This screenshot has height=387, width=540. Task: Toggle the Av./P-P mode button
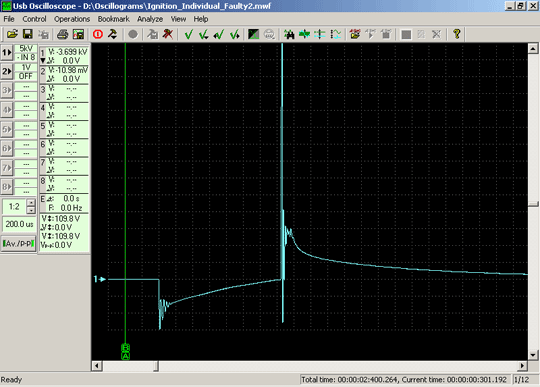[x=19, y=243]
